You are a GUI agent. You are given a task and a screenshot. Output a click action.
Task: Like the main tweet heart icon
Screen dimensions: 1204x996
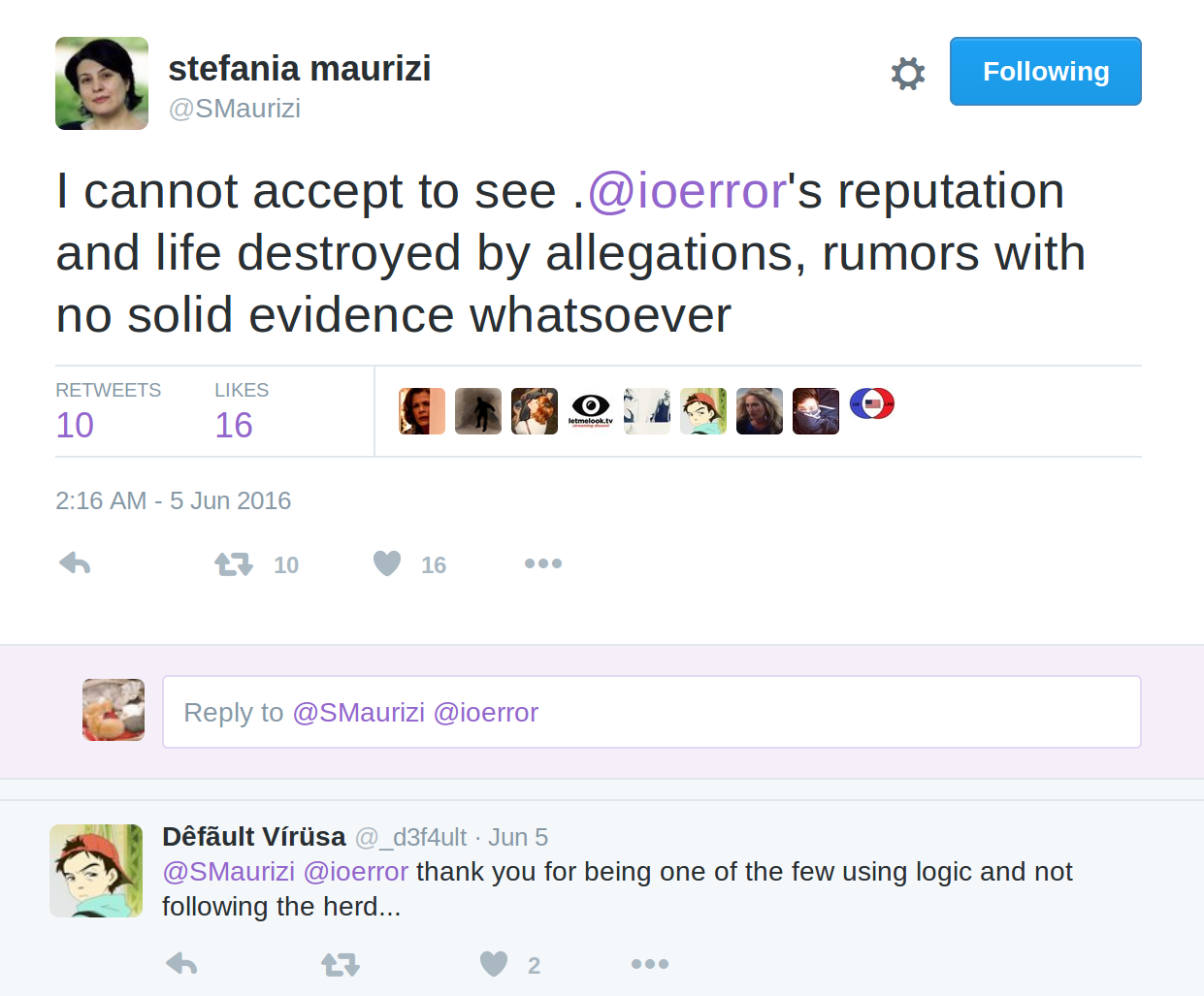[387, 563]
